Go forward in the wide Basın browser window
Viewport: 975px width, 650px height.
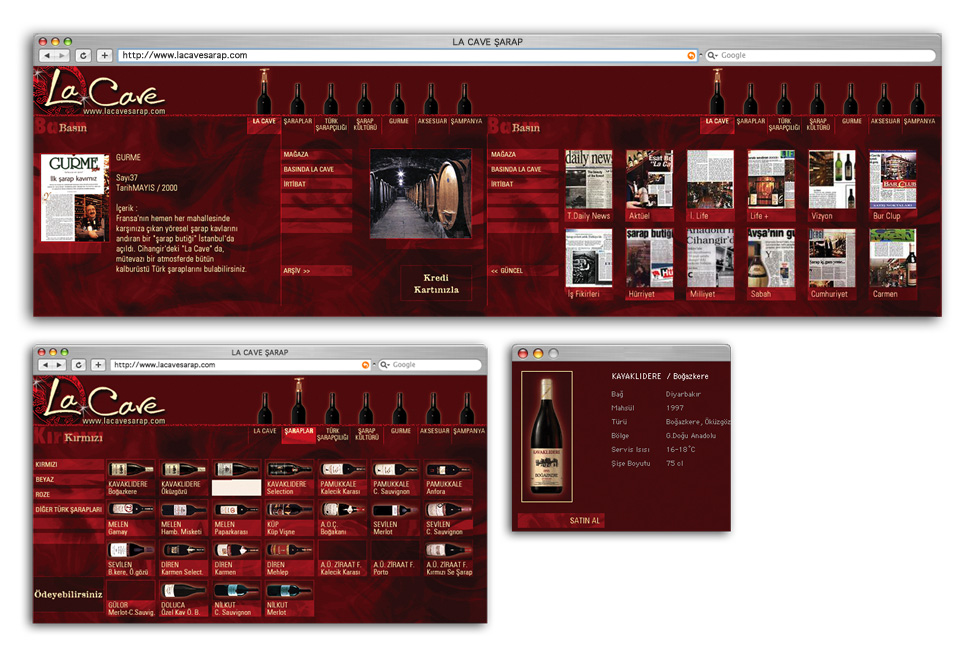(62, 55)
